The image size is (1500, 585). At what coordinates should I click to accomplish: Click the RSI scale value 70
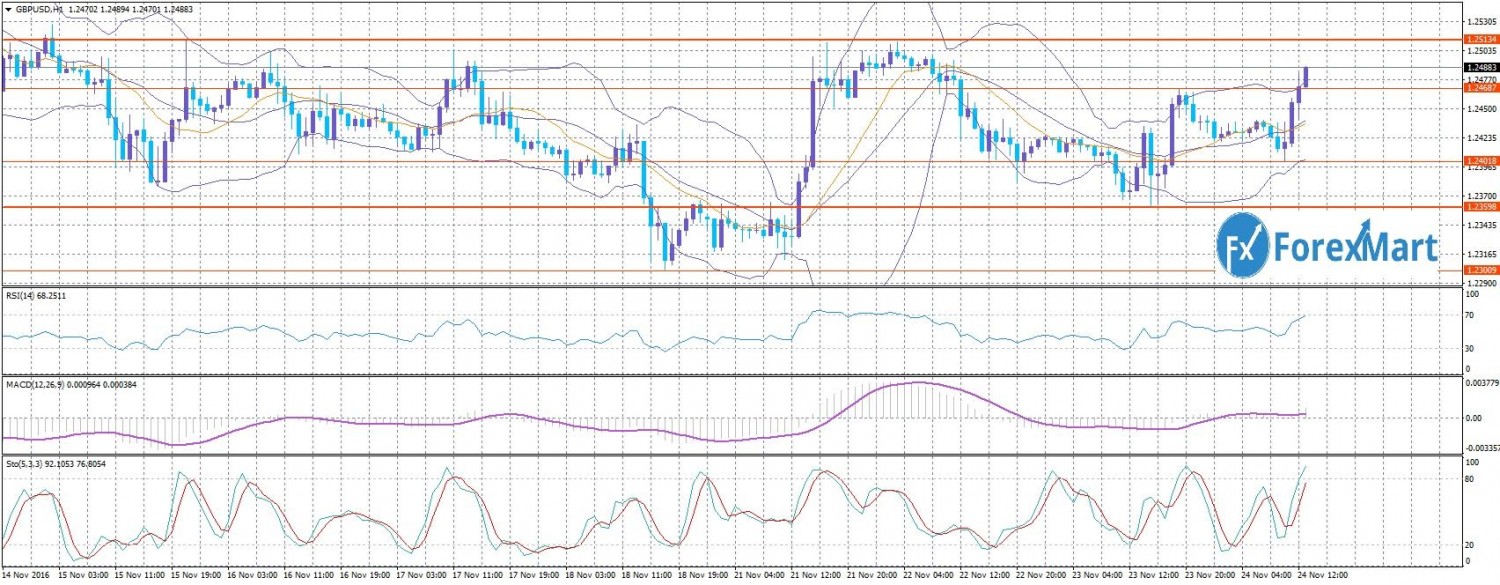coord(1470,315)
